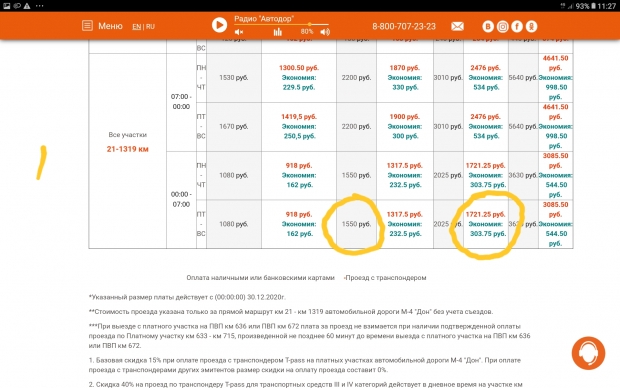This screenshot has height=388, width=620.
Task: Open the Facebook social icon
Action: pos(517,26)
